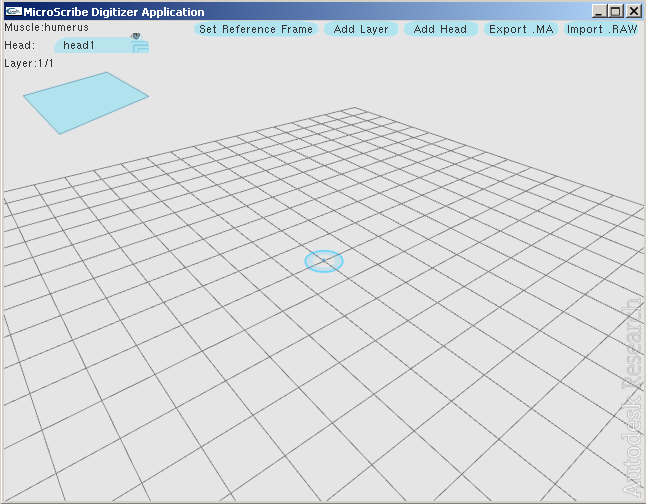Click the stacked layers icon on head1

[x=141, y=47]
